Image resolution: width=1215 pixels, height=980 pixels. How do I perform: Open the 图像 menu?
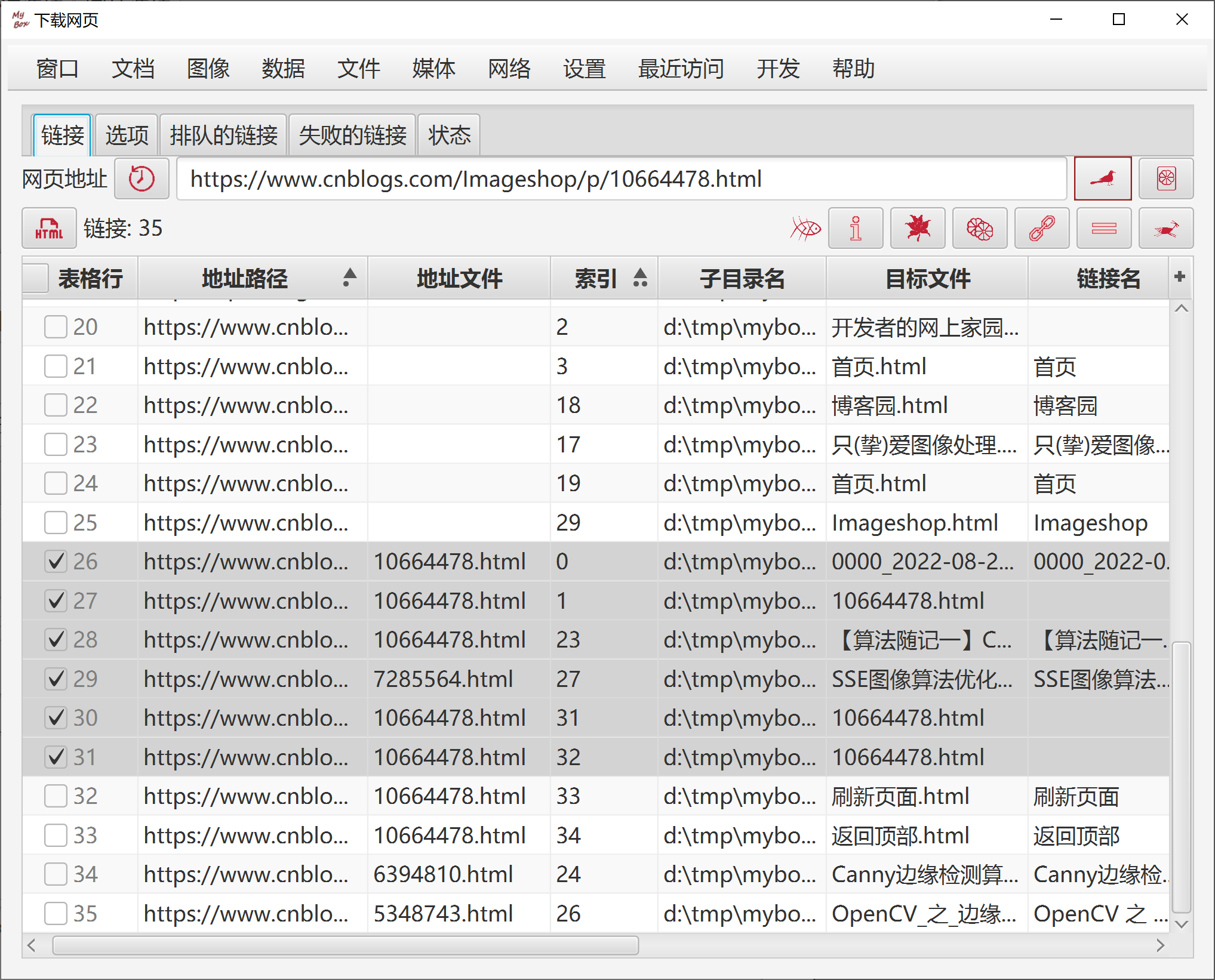(x=208, y=69)
